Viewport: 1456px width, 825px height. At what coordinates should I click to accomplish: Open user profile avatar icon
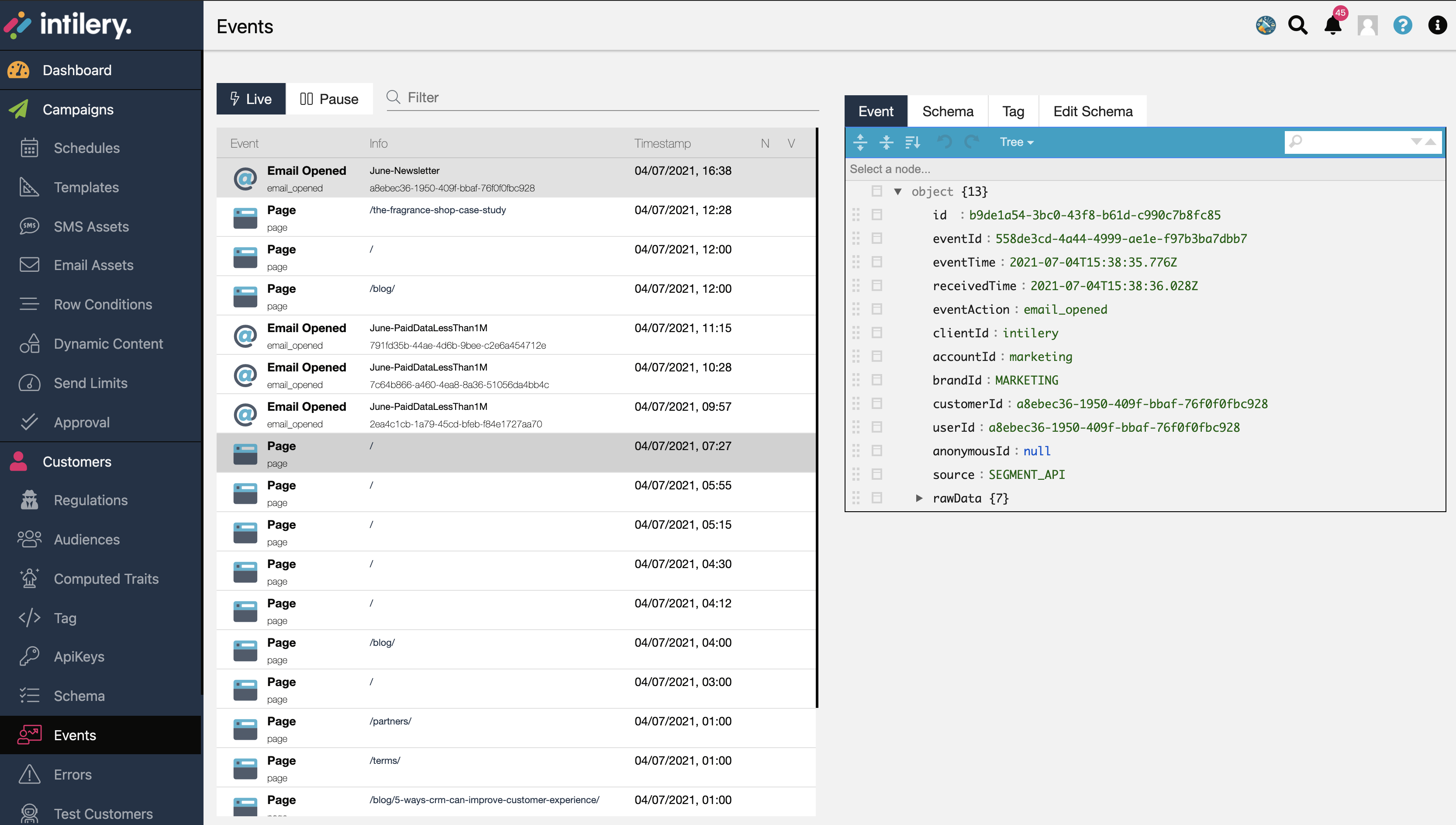(x=1367, y=25)
